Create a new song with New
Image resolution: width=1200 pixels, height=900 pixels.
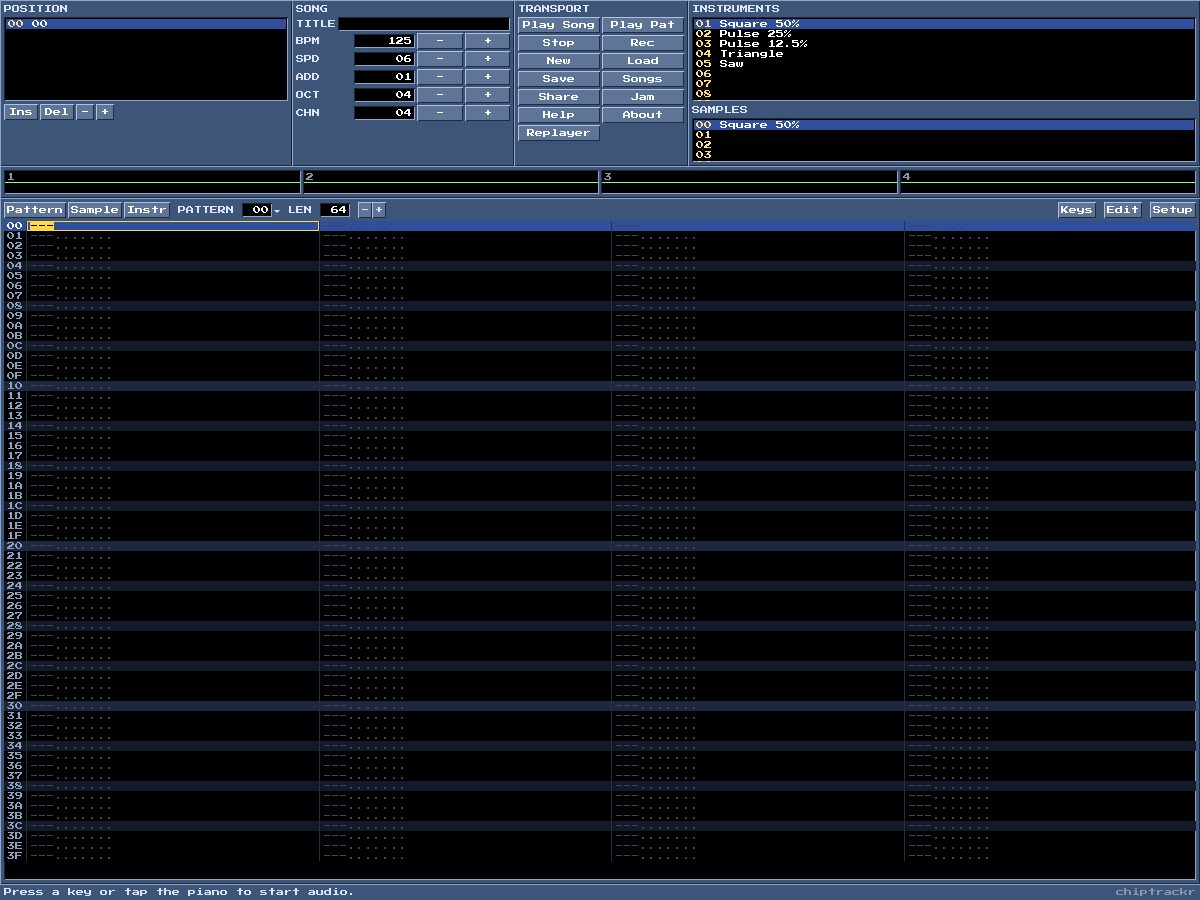click(x=558, y=61)
